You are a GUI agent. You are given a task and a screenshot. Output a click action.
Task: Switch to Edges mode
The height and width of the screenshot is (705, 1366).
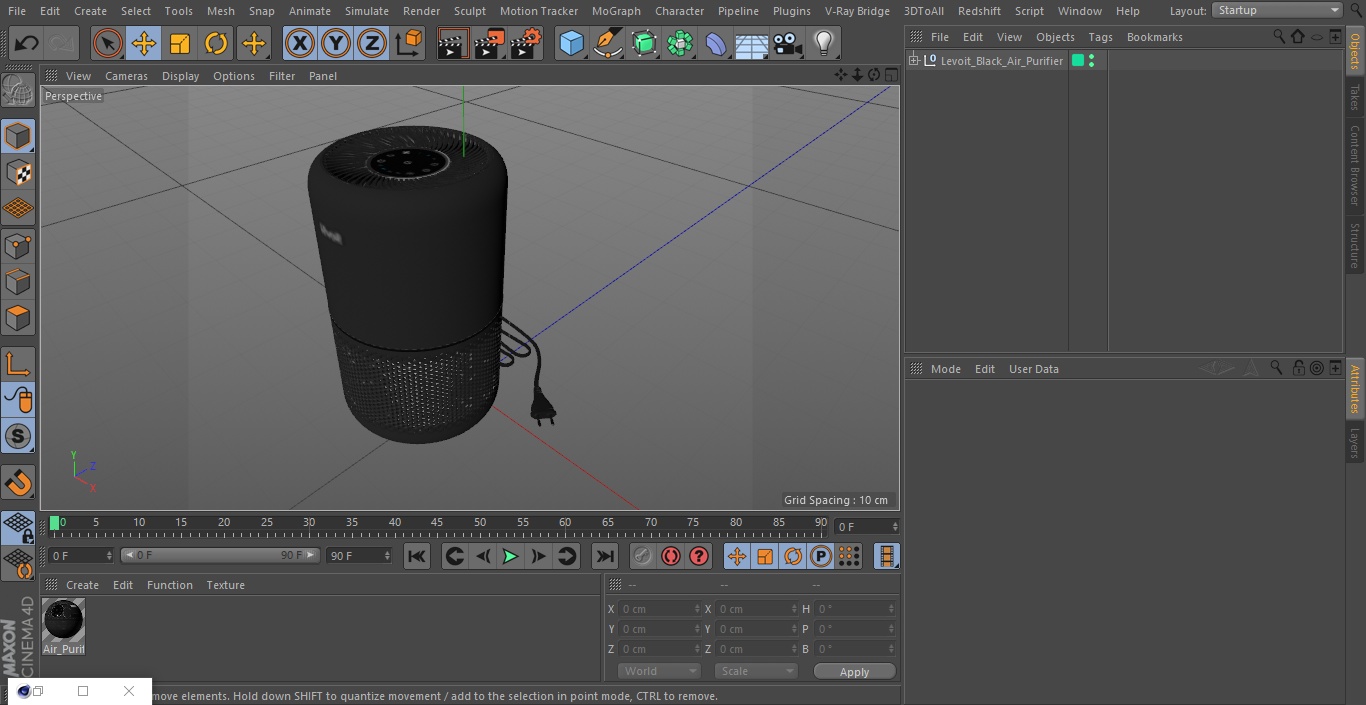click(x=18, y=282)
